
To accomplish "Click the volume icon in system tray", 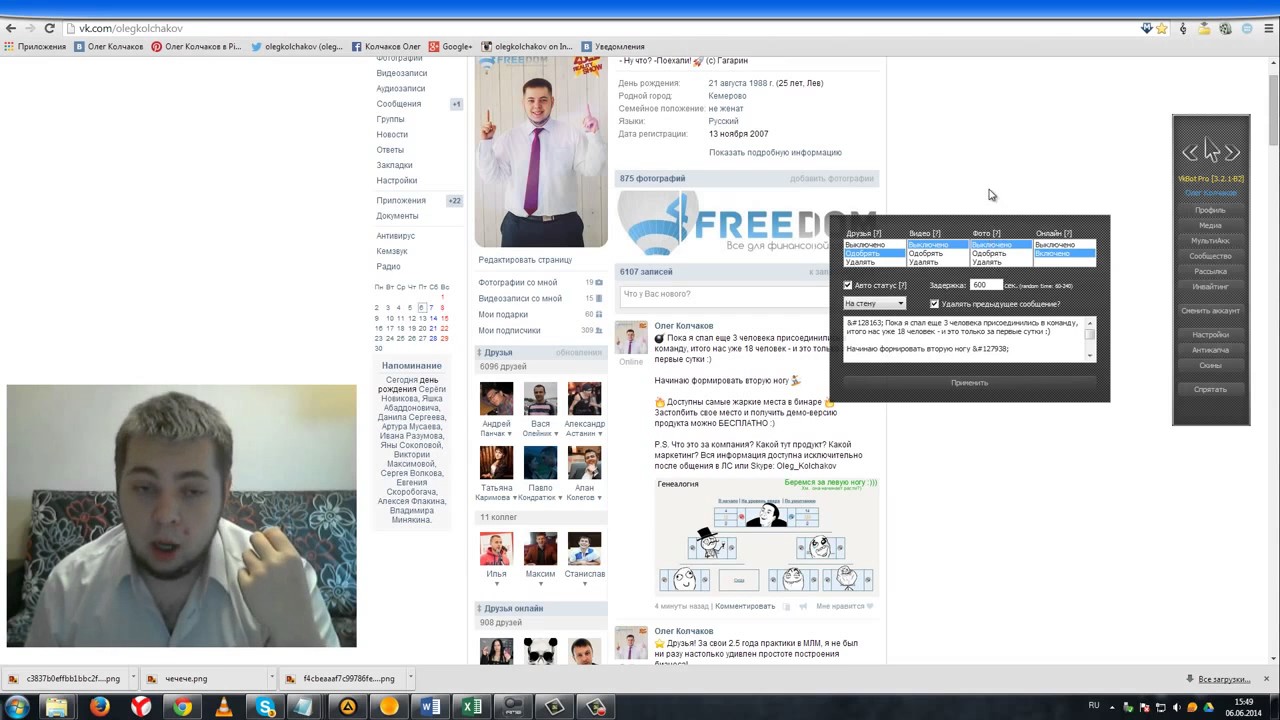I will pyautogui.click(x=1176, y=707).
